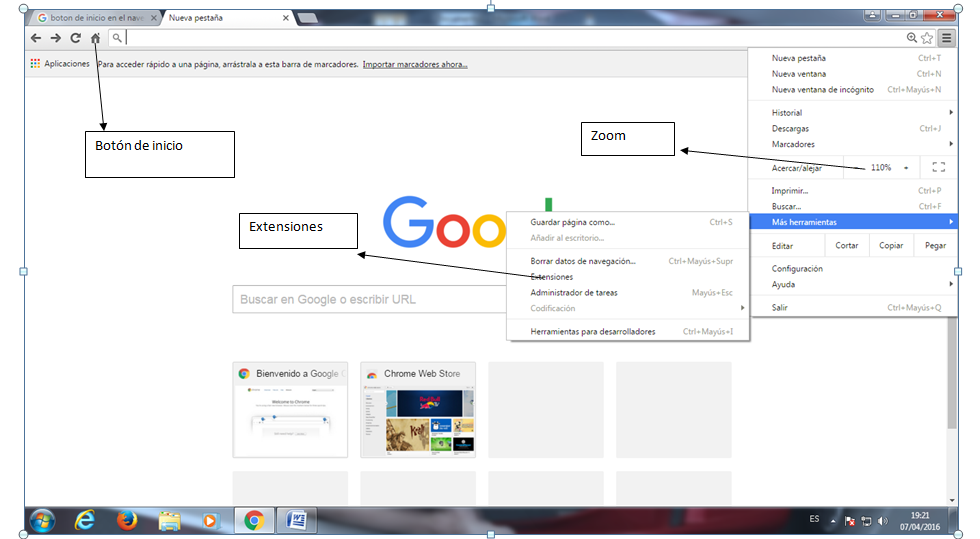Click the browser forward arrow

56,38
